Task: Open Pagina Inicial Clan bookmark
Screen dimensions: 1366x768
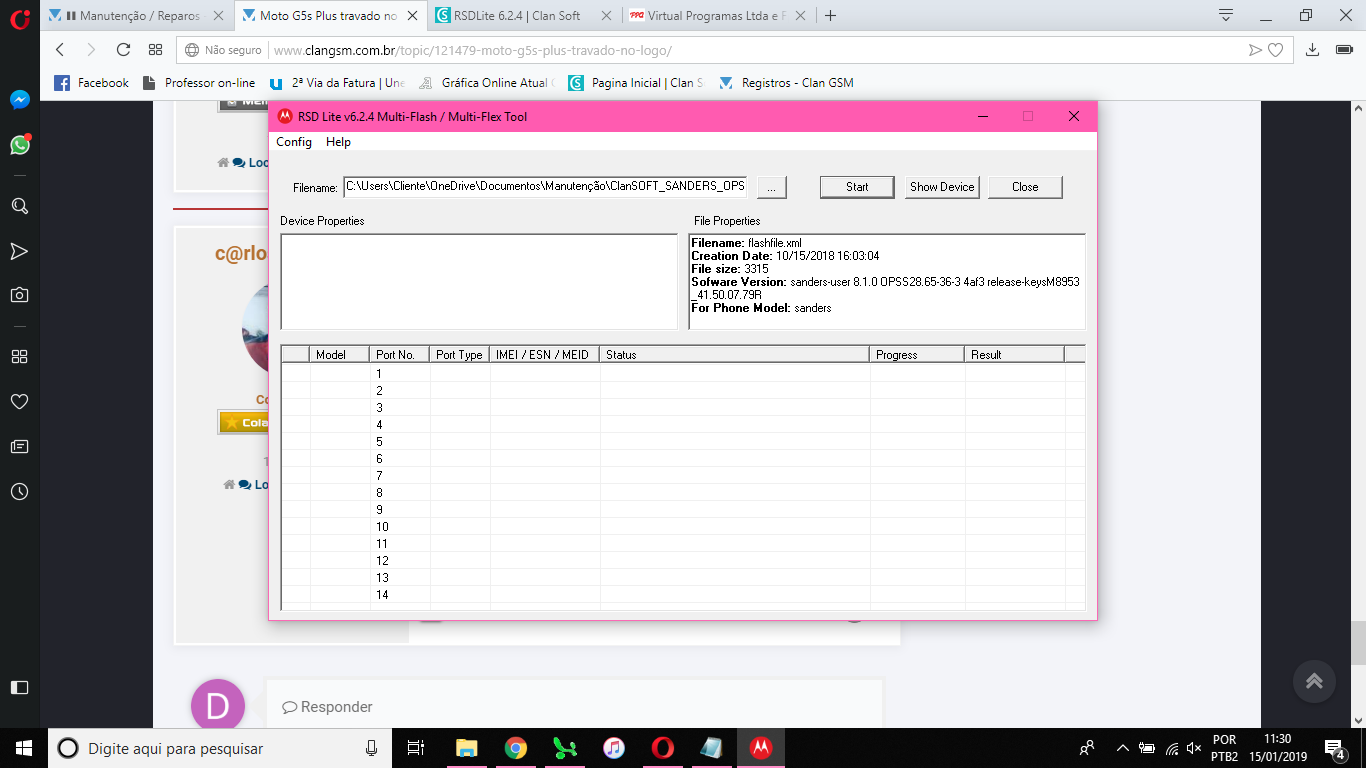Action: point(636,83)
